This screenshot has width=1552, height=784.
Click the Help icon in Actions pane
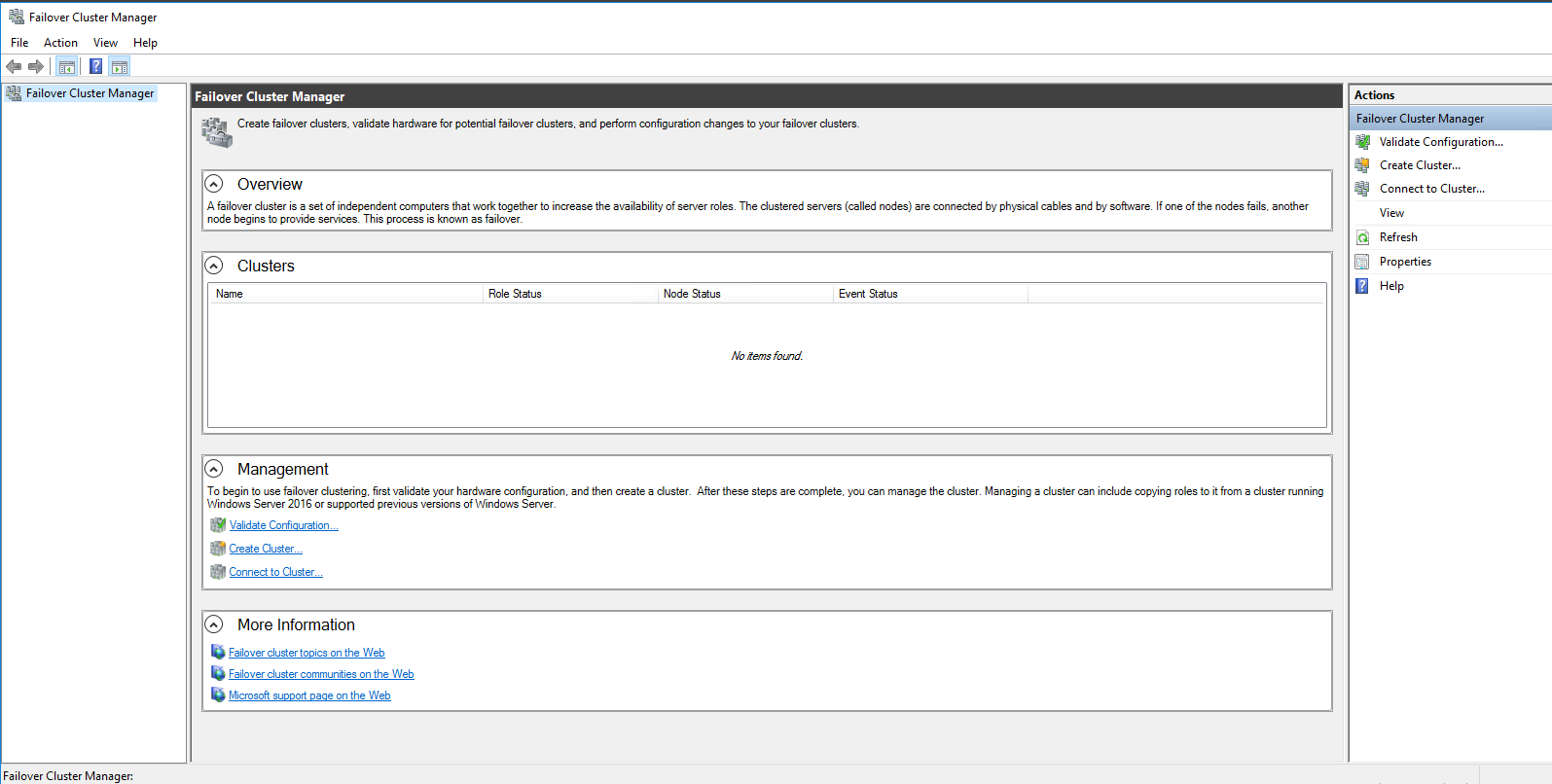click(x=1362, y=286)
